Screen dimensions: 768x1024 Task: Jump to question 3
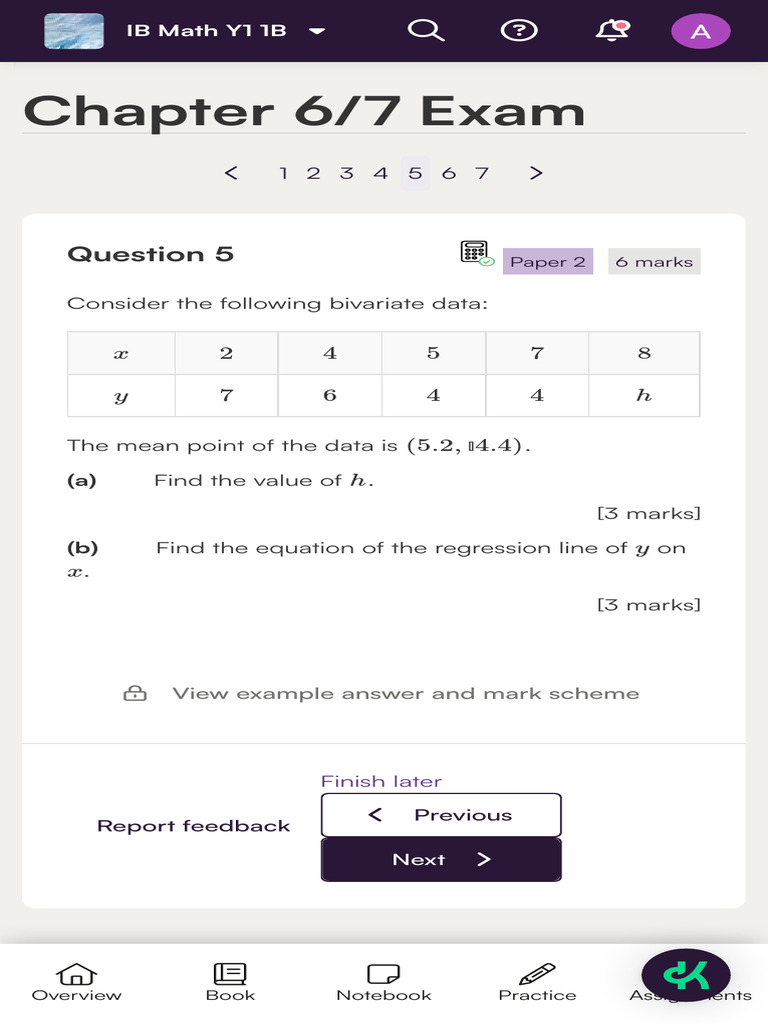[346, 173]
